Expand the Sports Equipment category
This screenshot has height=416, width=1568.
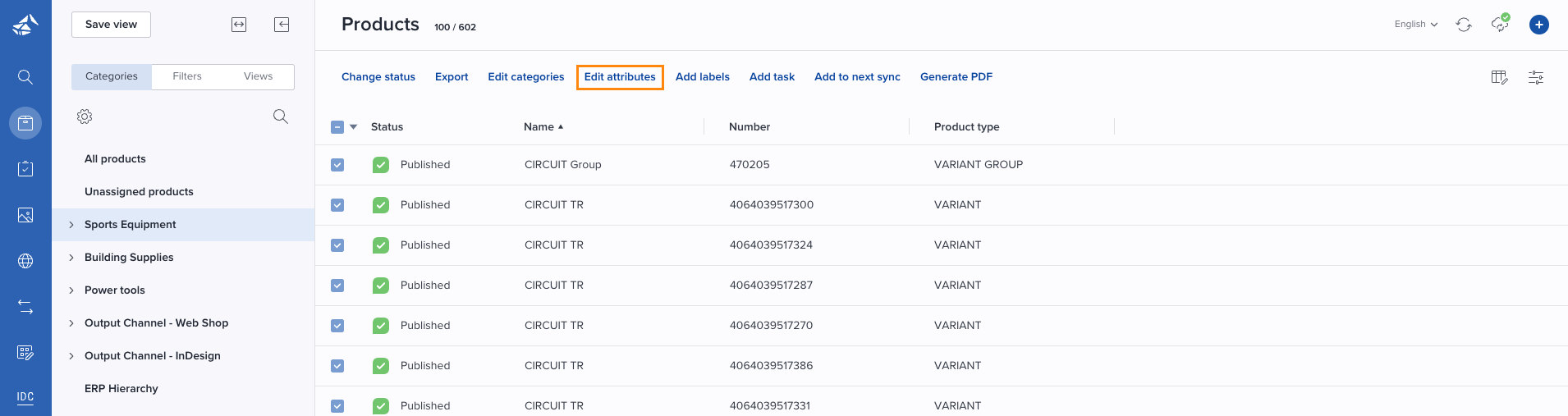pos(71,225)
